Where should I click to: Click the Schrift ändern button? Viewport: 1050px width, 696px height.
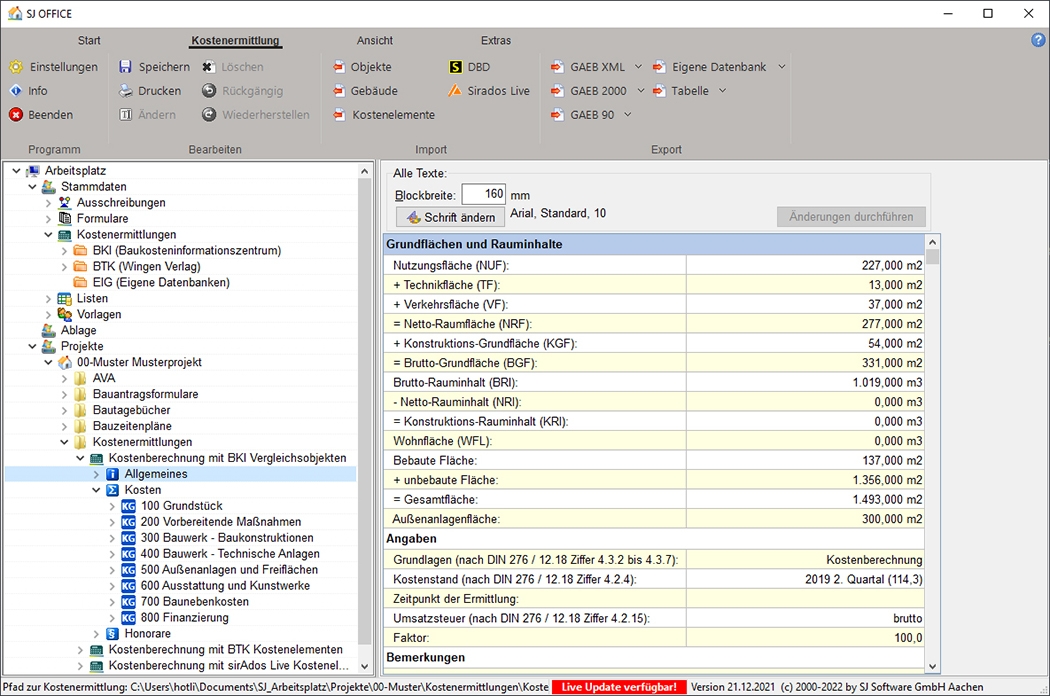[x=450, y=217]
